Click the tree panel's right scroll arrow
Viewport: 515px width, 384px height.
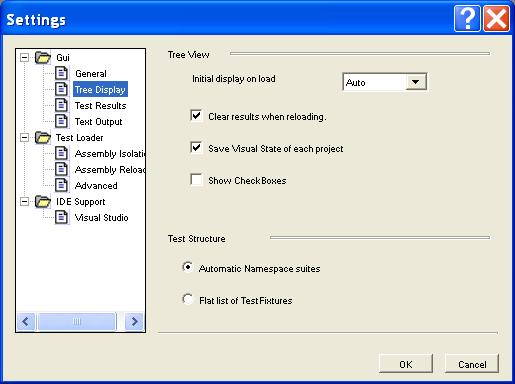point(134,321)
